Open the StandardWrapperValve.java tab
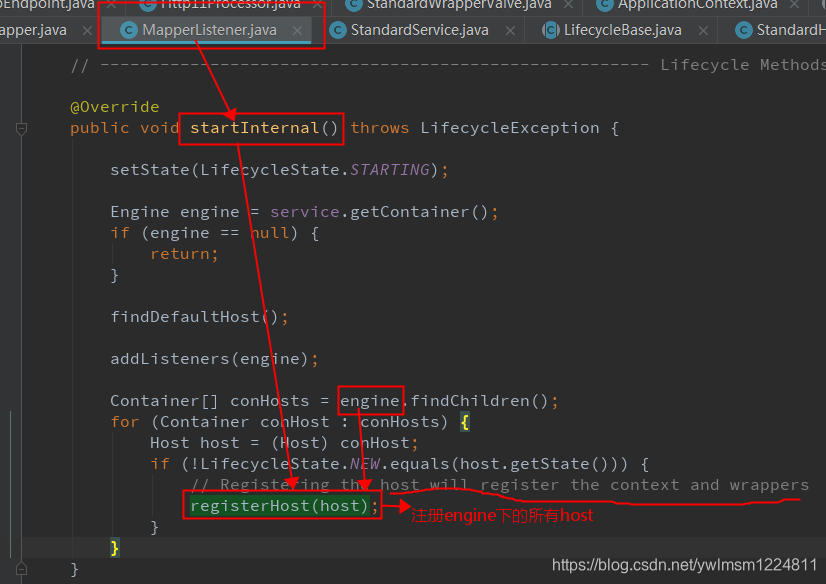 (459, 4)
